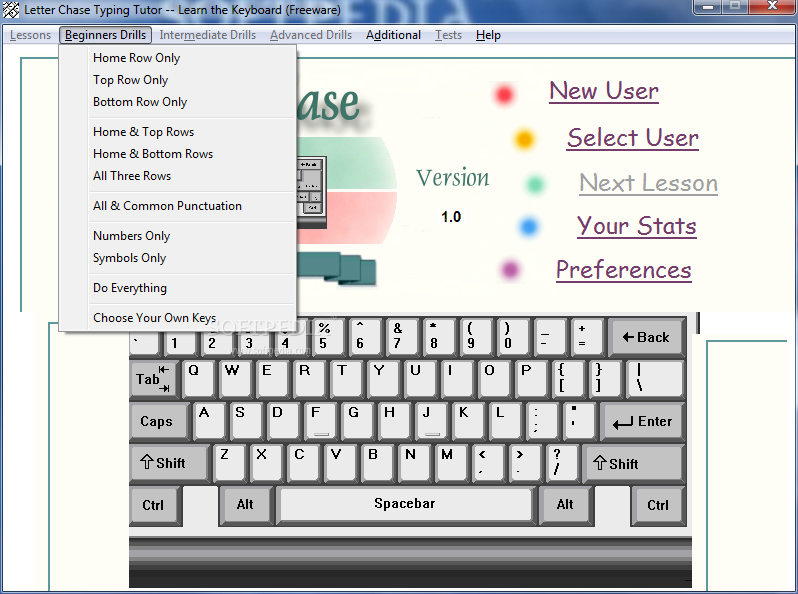The image size is (798, 594).
Task: Open the Your Stats link
Action: click(x=636, y=226)
